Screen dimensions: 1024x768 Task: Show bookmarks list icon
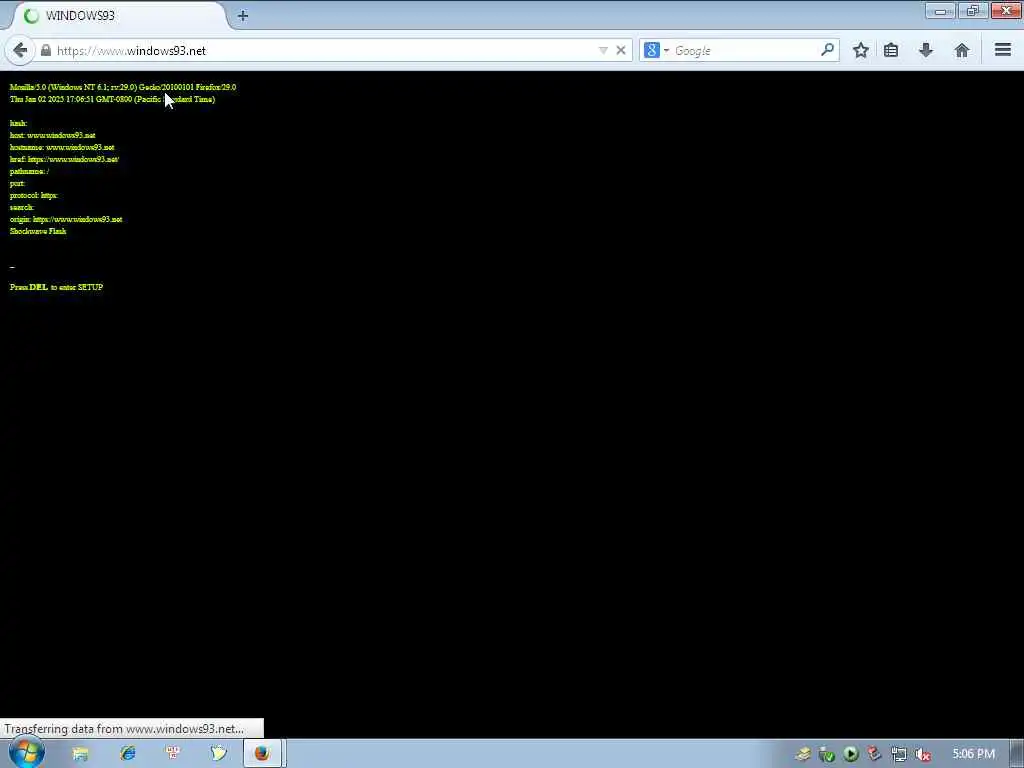tap(891, 50)
